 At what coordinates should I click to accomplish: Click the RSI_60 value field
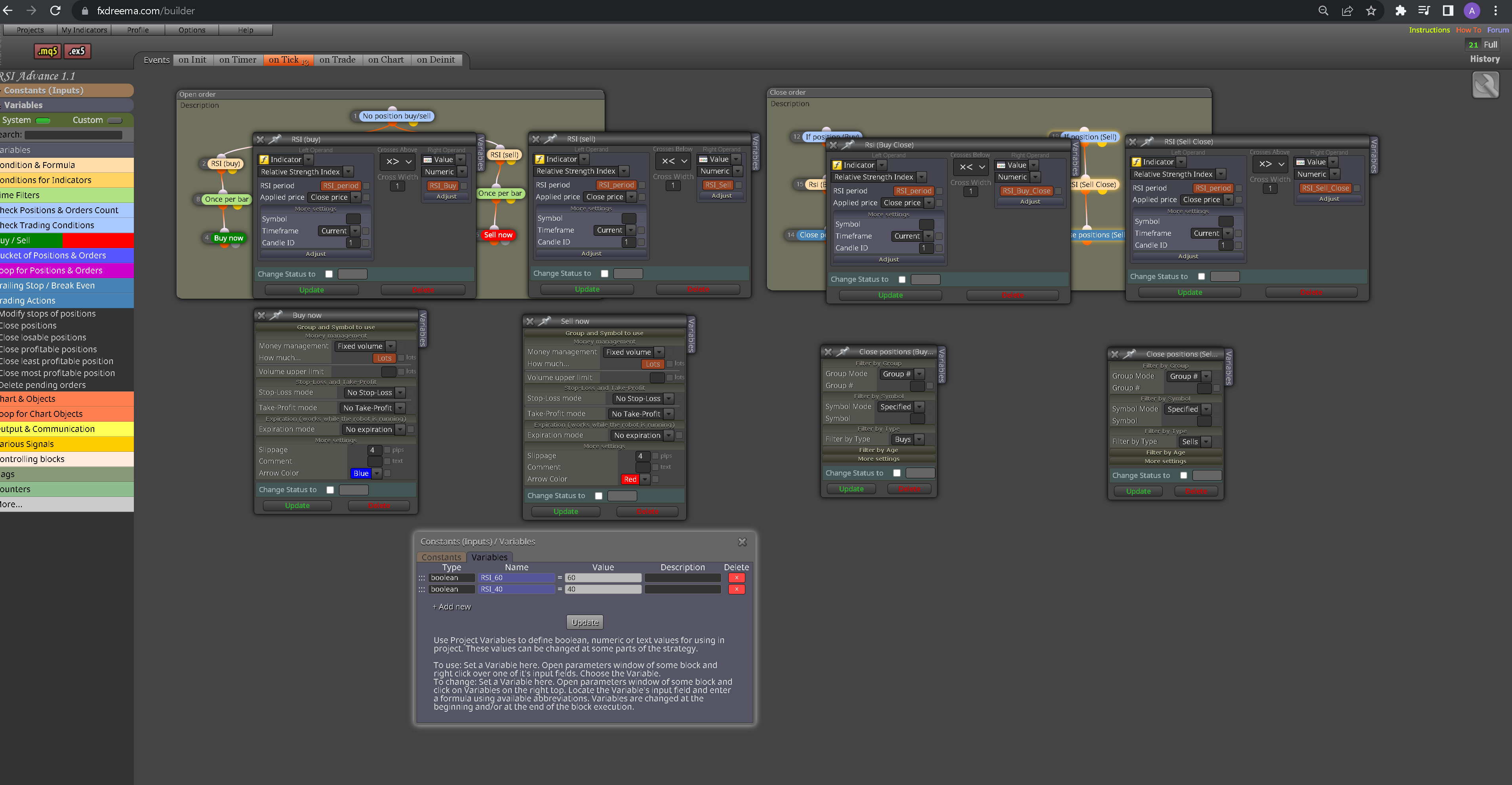tap(603, 578)
